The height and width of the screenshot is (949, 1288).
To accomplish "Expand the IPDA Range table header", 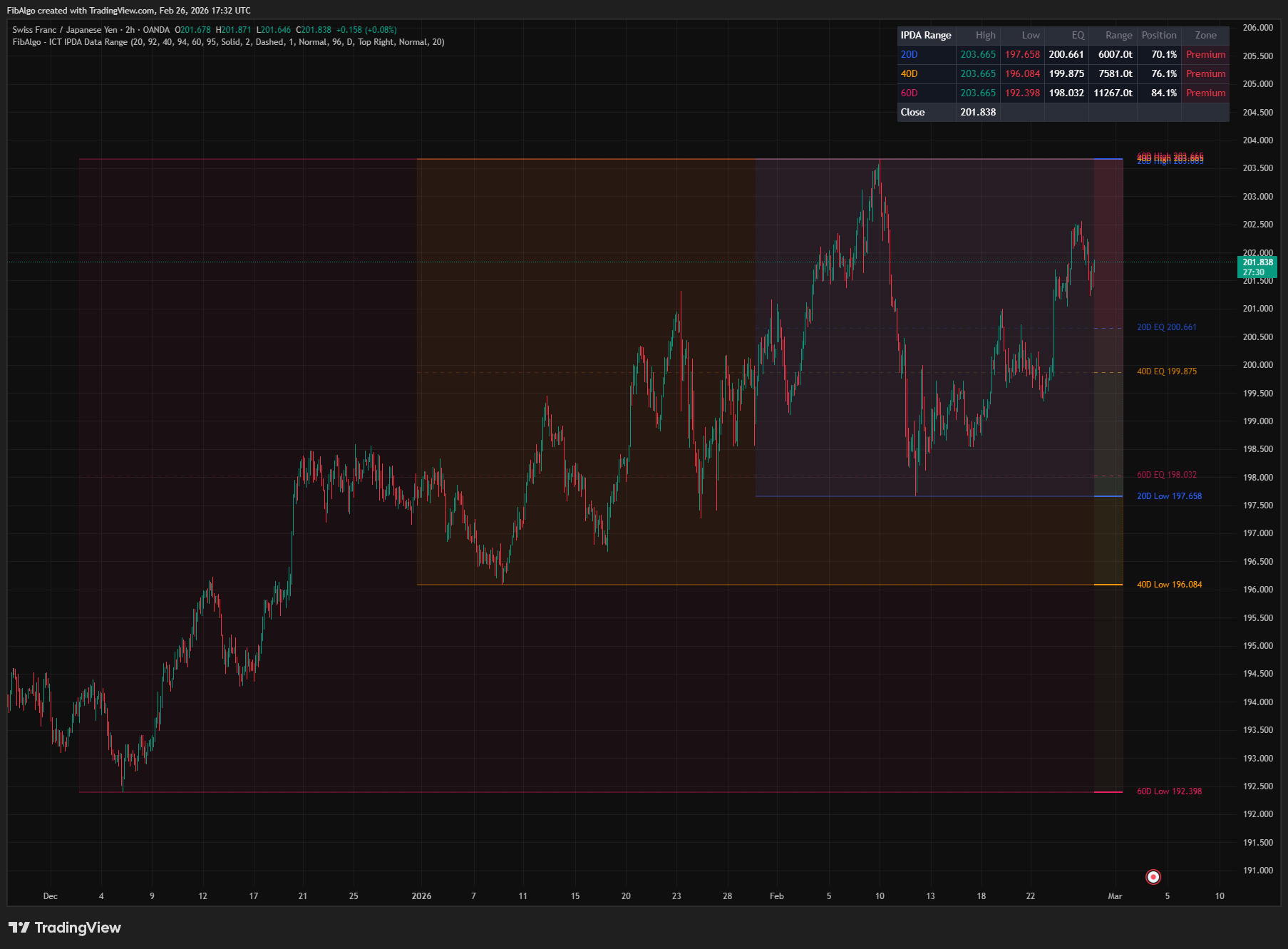I will coord(926,35).
